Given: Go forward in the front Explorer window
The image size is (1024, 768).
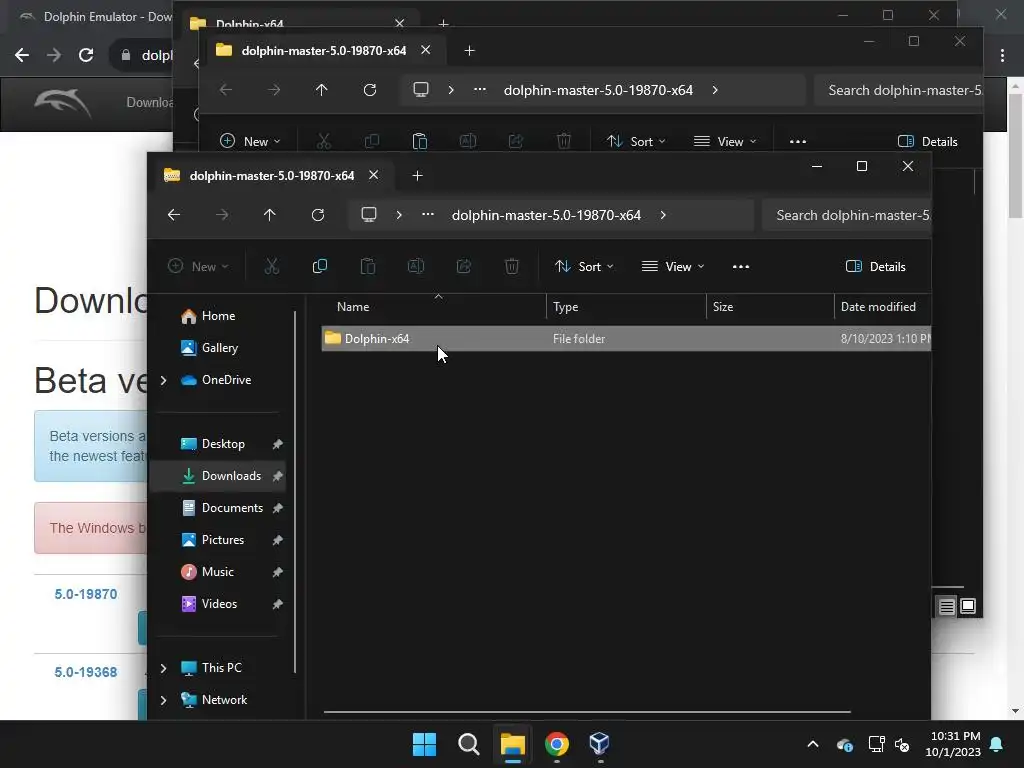Looking at the screenshot, I should click(x=222, y=215).
